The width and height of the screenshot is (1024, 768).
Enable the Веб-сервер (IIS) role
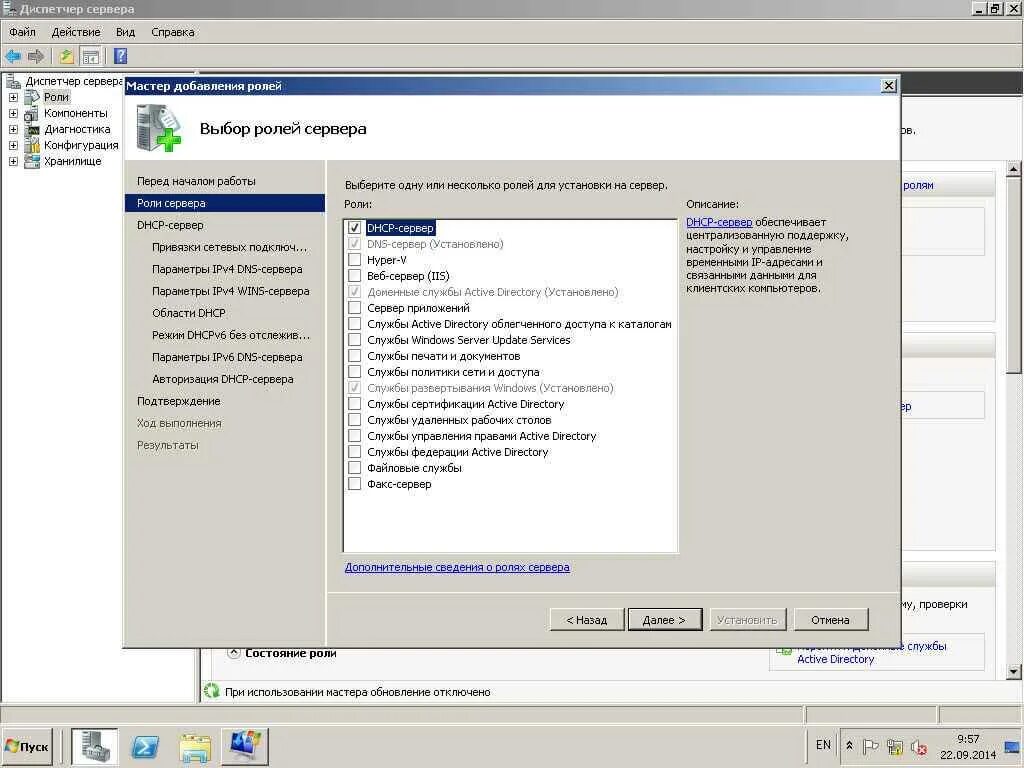click(354, 276)
